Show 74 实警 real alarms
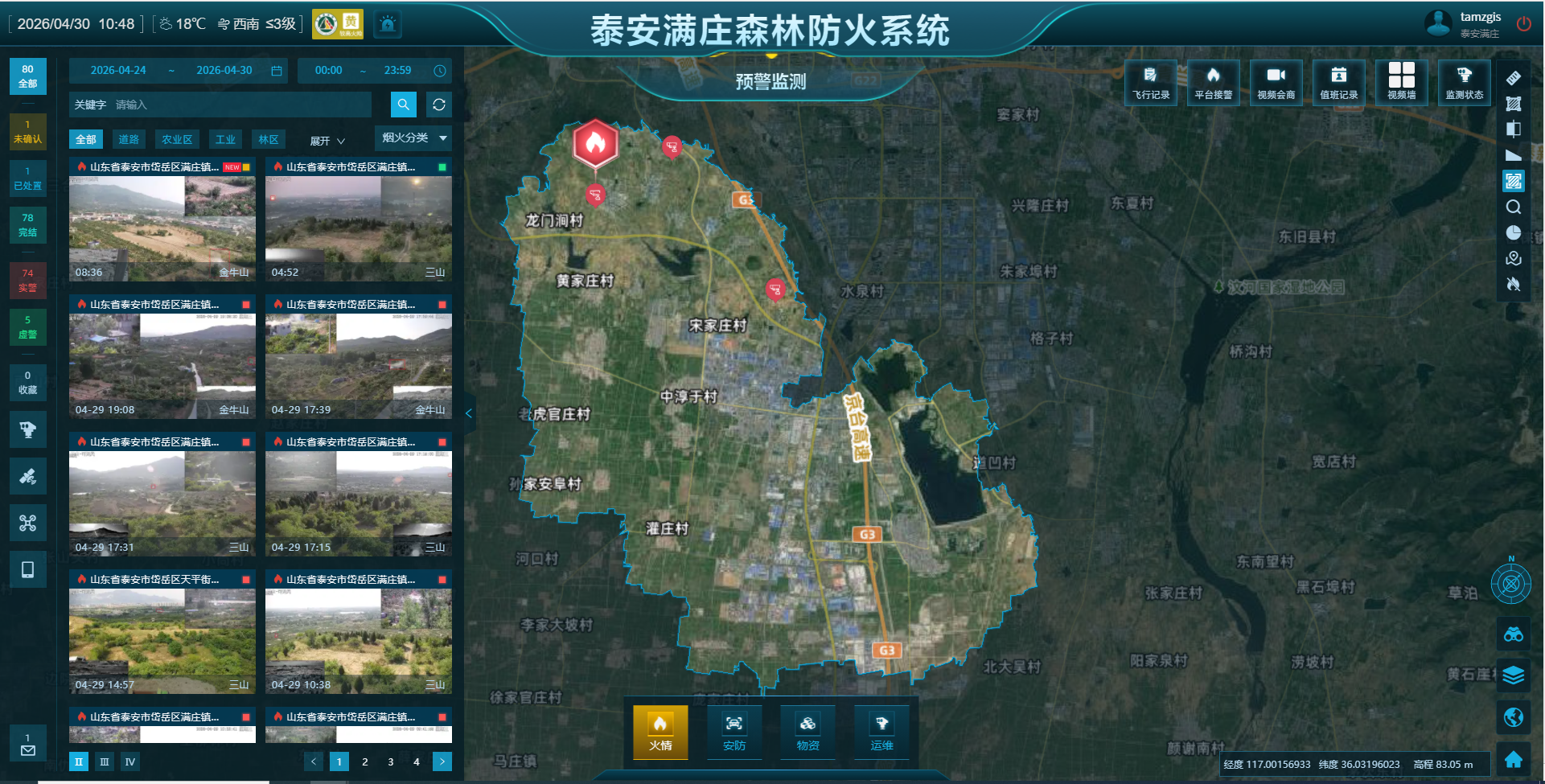This screenshot has height=784, width=1545. click(27, 281)
